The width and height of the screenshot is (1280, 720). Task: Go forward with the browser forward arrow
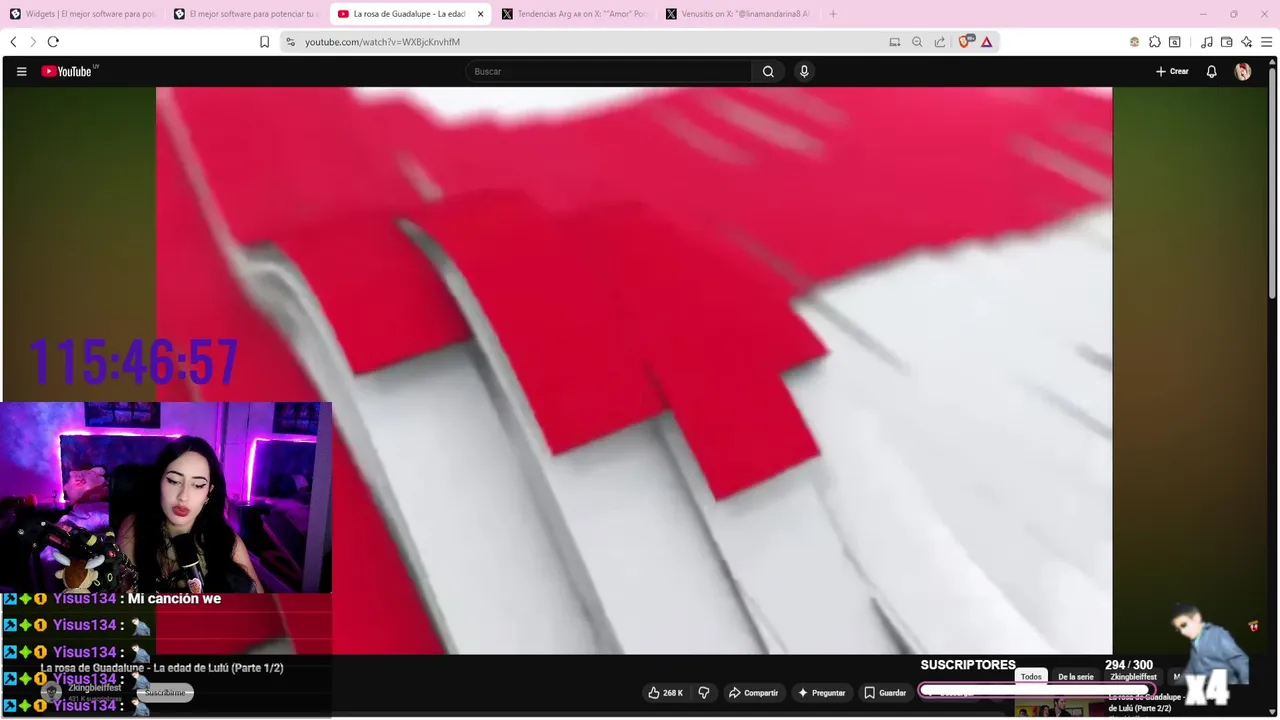32,42
